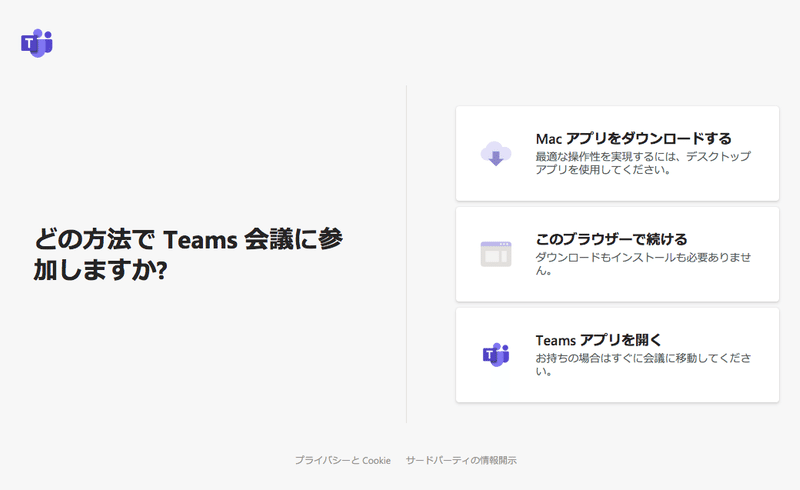Choose 'Teams アプリを開く' option
800x490 pixels.
pos(617,355)
